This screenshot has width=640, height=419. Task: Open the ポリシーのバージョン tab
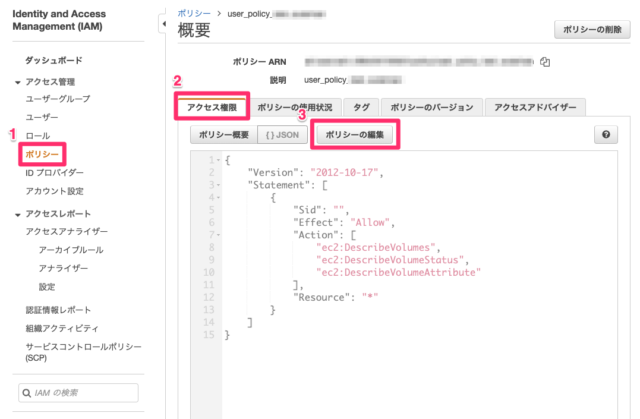(x=432, y=107)
